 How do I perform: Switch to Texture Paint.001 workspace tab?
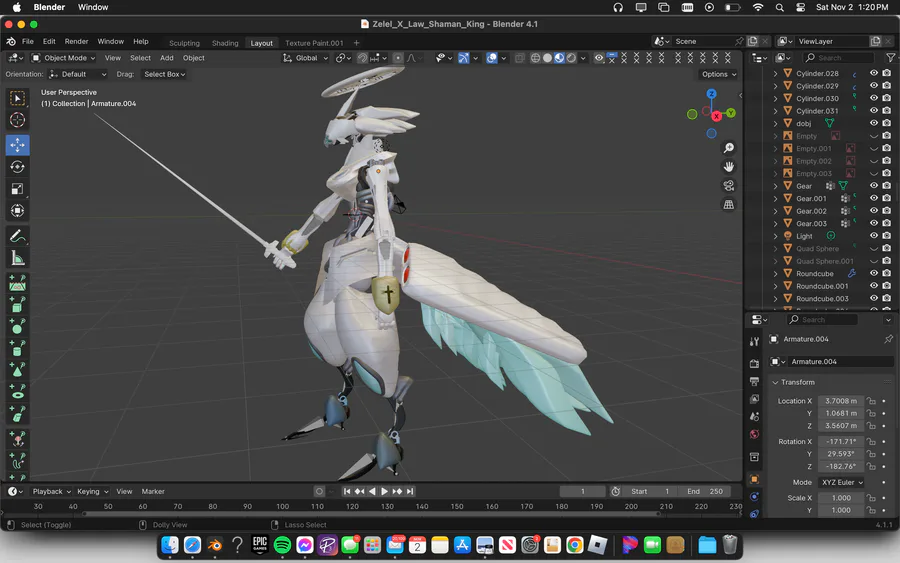314,43
